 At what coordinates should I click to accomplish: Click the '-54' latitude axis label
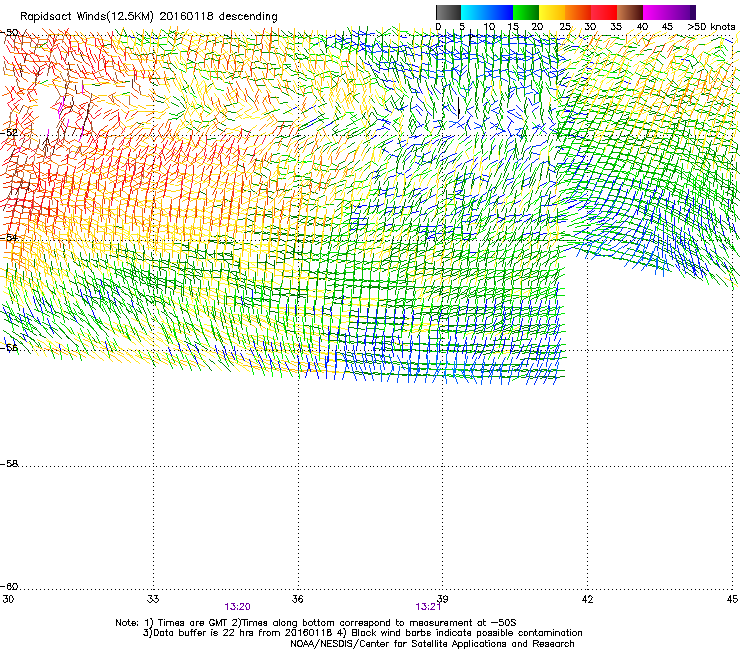point(9,237)
